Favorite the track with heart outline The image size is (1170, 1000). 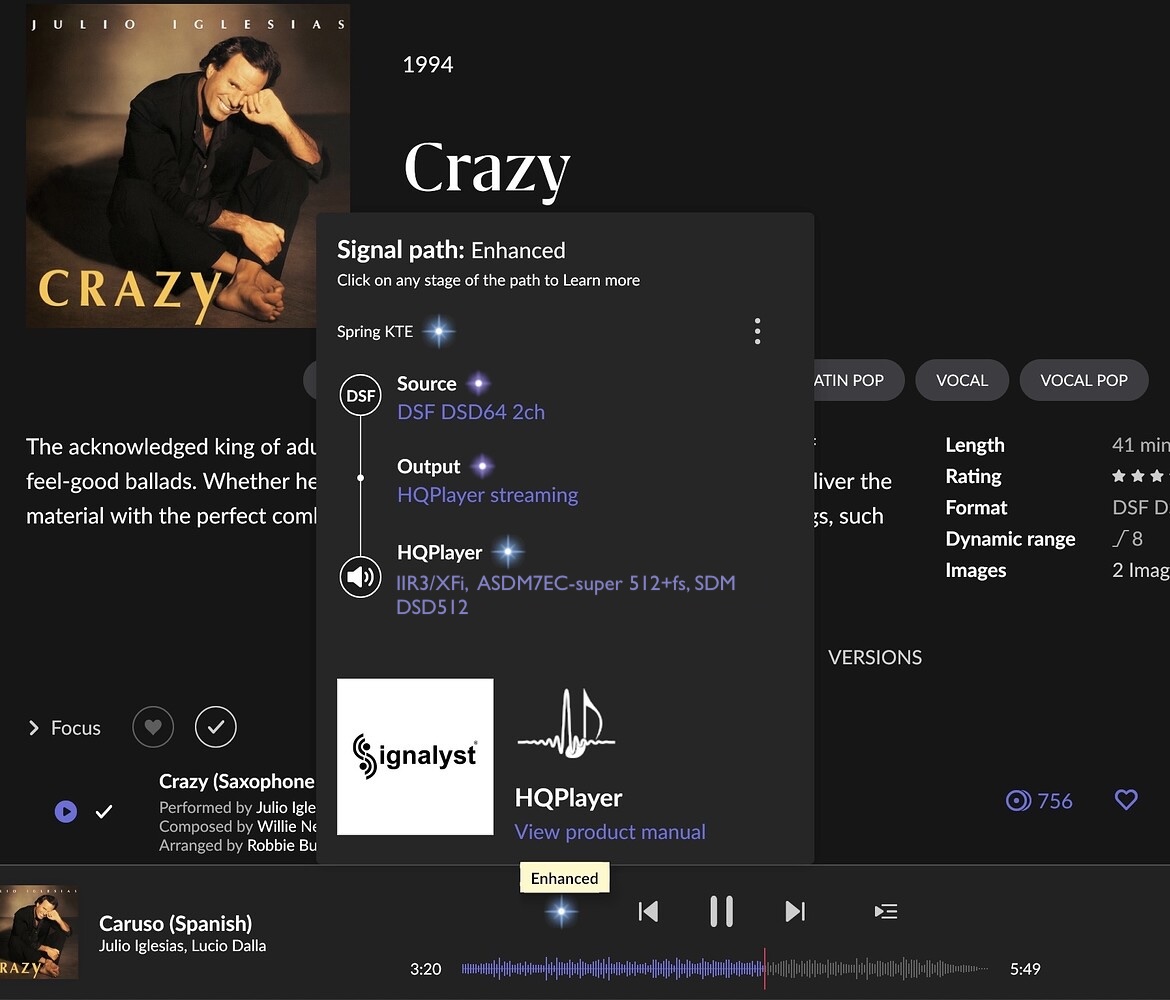[x=1126, y=800]
